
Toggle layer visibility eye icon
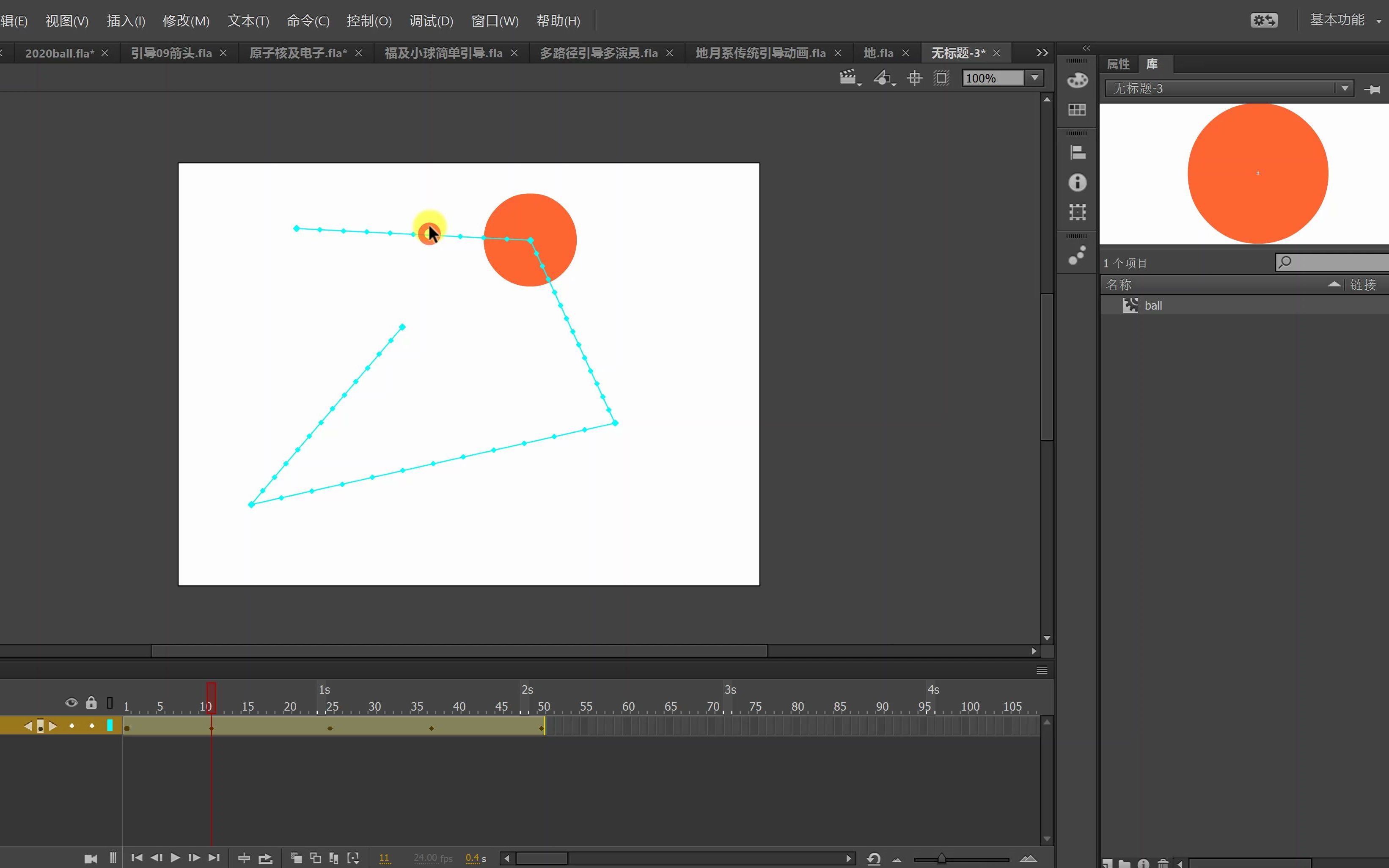[x=71, y=703]
